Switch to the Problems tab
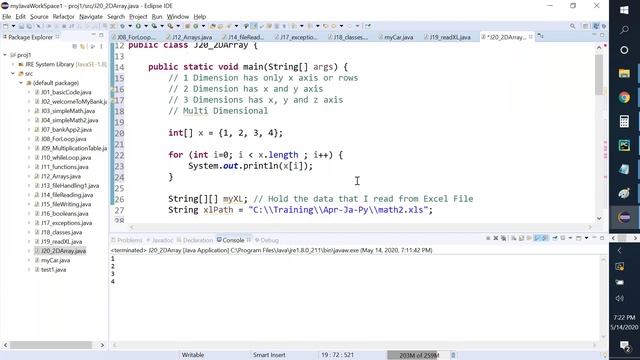The width and height of the screenshot is (640, 360). (127, 240)
